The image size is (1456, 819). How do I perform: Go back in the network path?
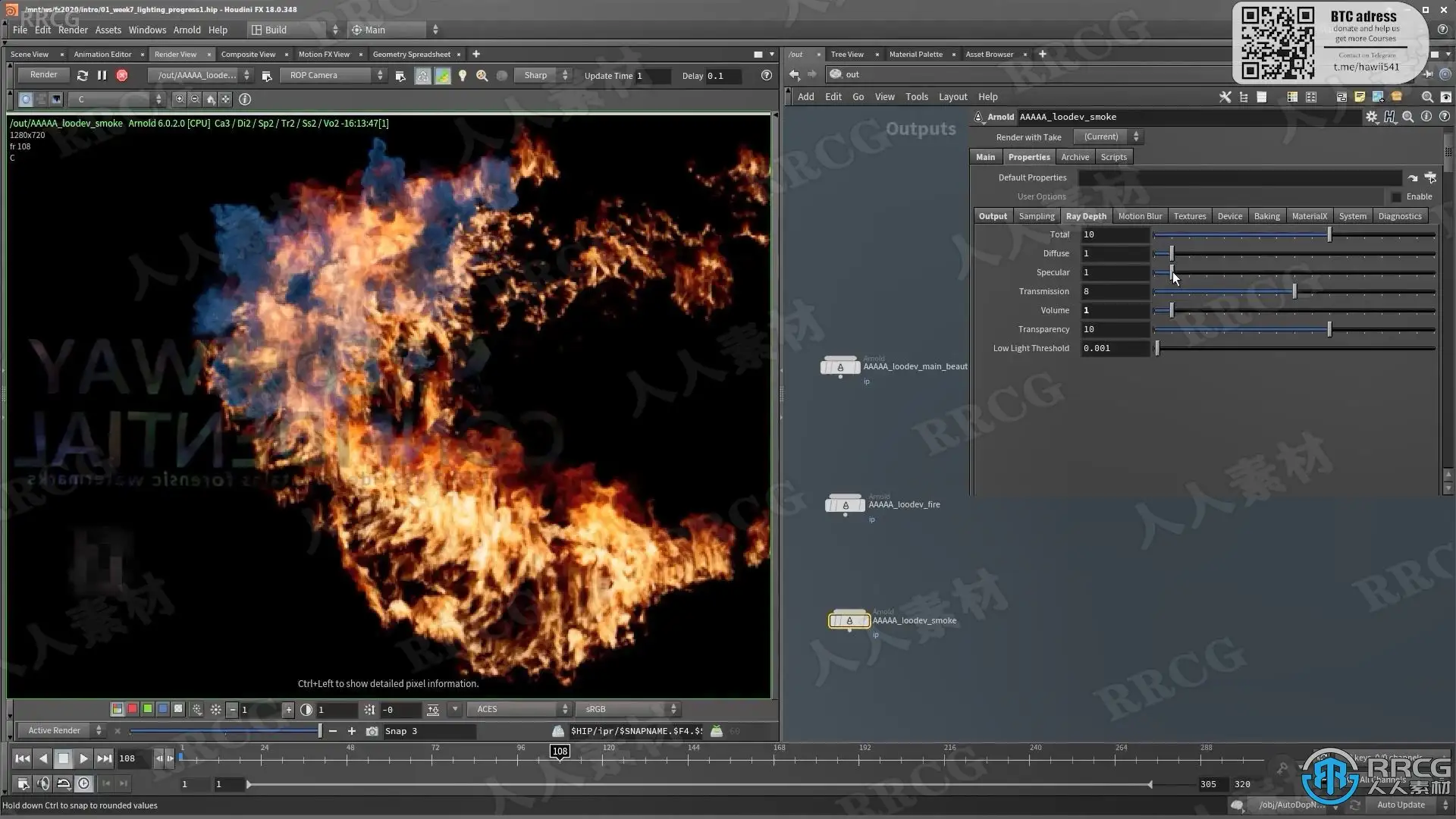coord(794,74)
